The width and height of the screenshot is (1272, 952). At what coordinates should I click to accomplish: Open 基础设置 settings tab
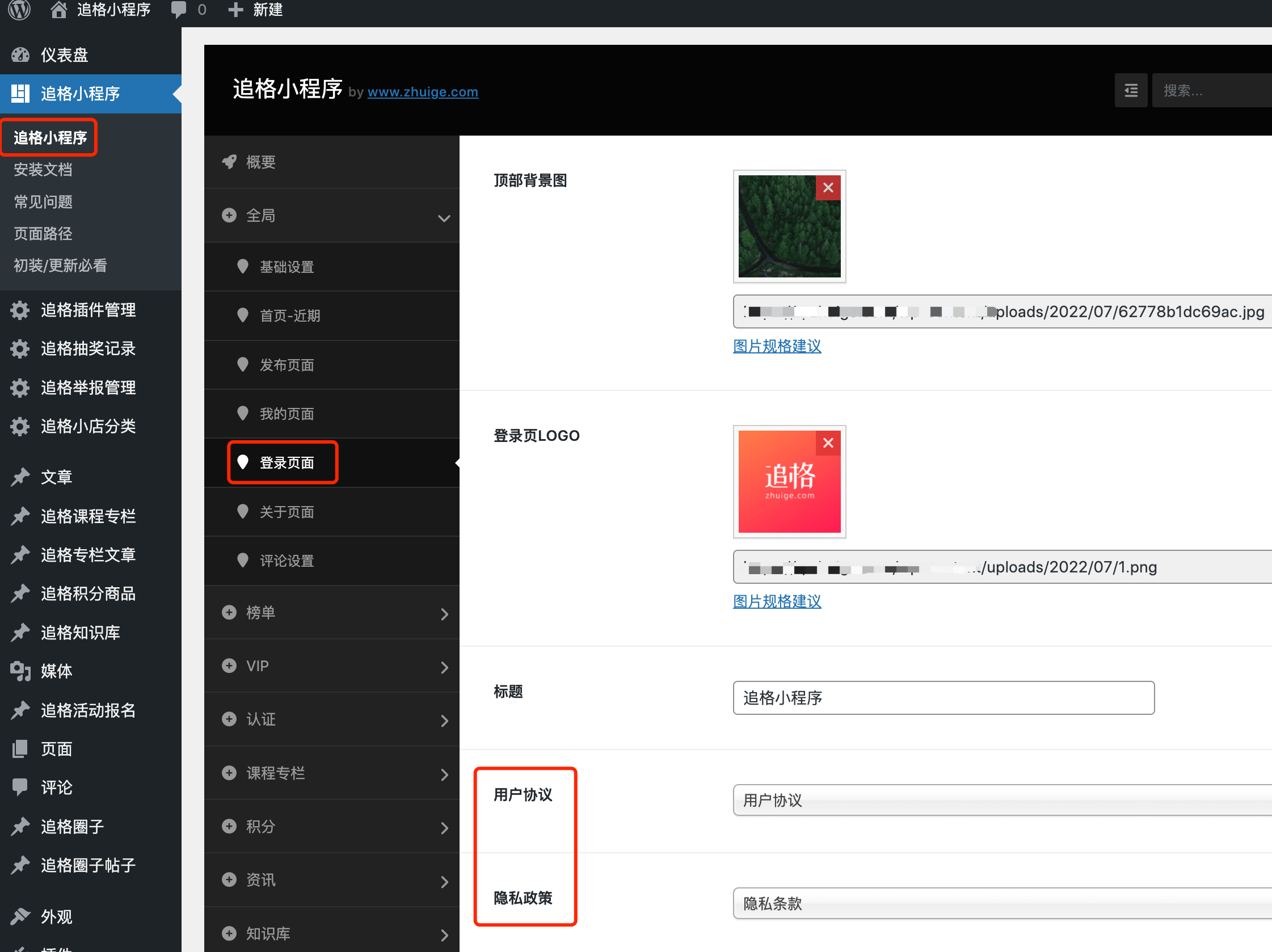point(332,267)
